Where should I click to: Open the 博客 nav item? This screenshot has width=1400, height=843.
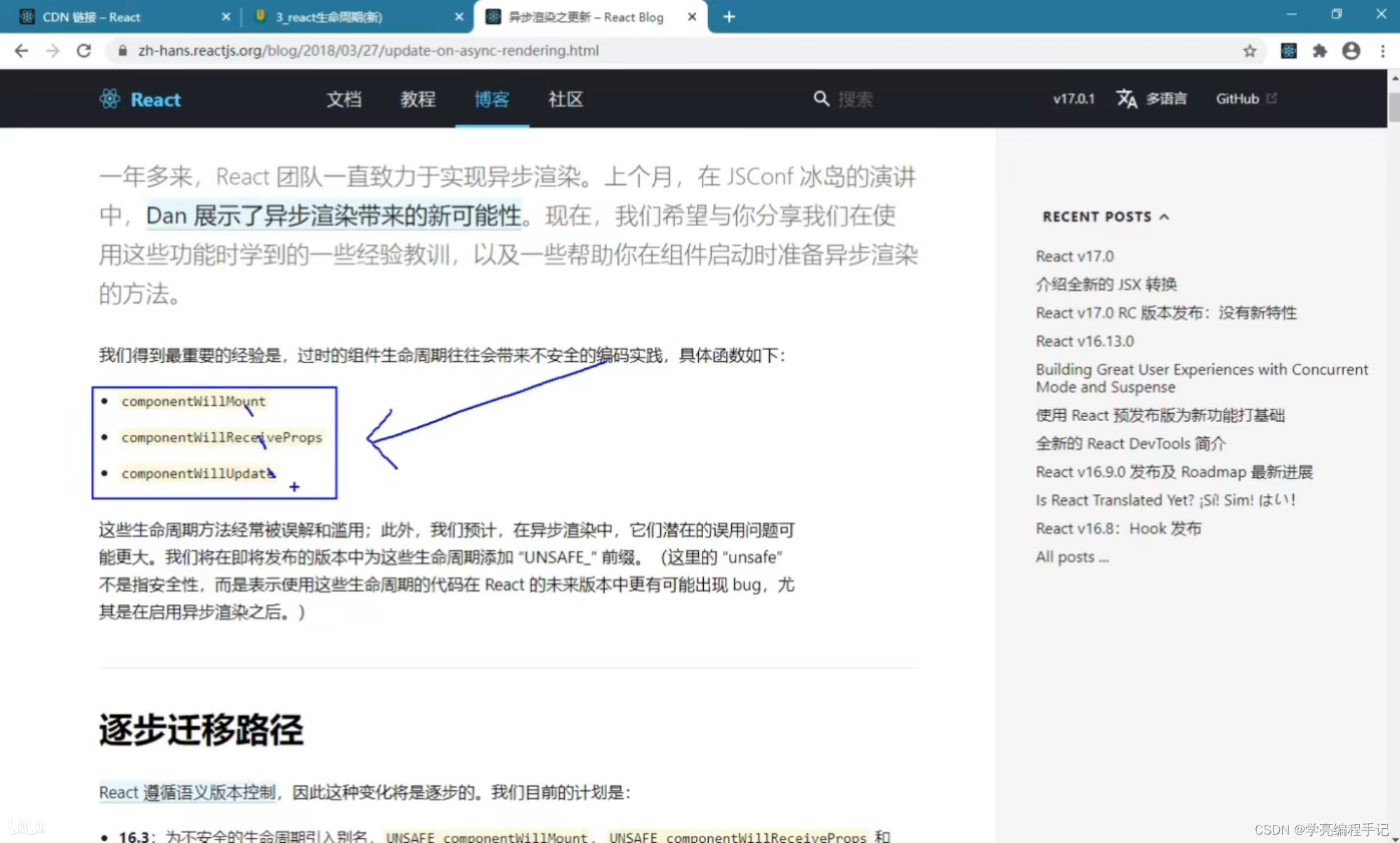492,99
